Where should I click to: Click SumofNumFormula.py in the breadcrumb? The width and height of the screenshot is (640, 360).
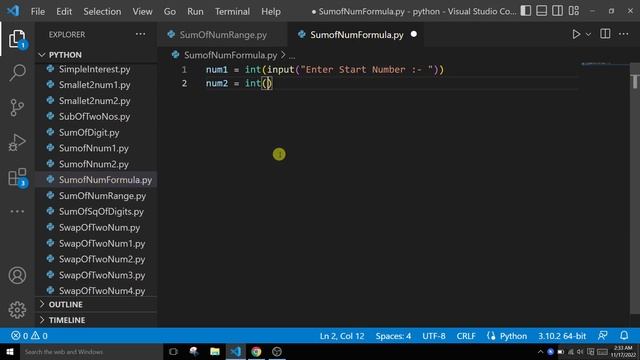[x=230, y=55]
